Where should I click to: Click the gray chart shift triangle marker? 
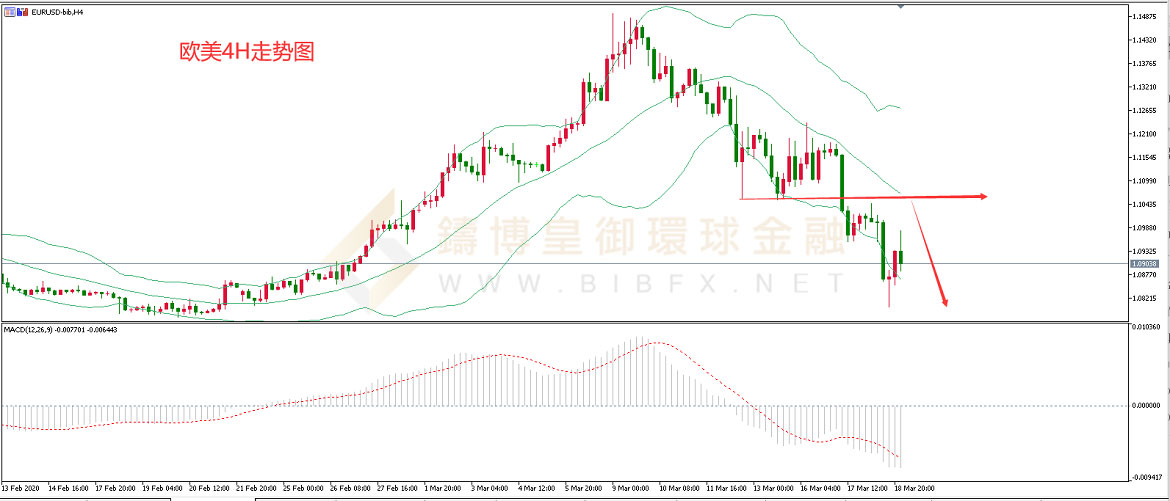pos(902,7)
